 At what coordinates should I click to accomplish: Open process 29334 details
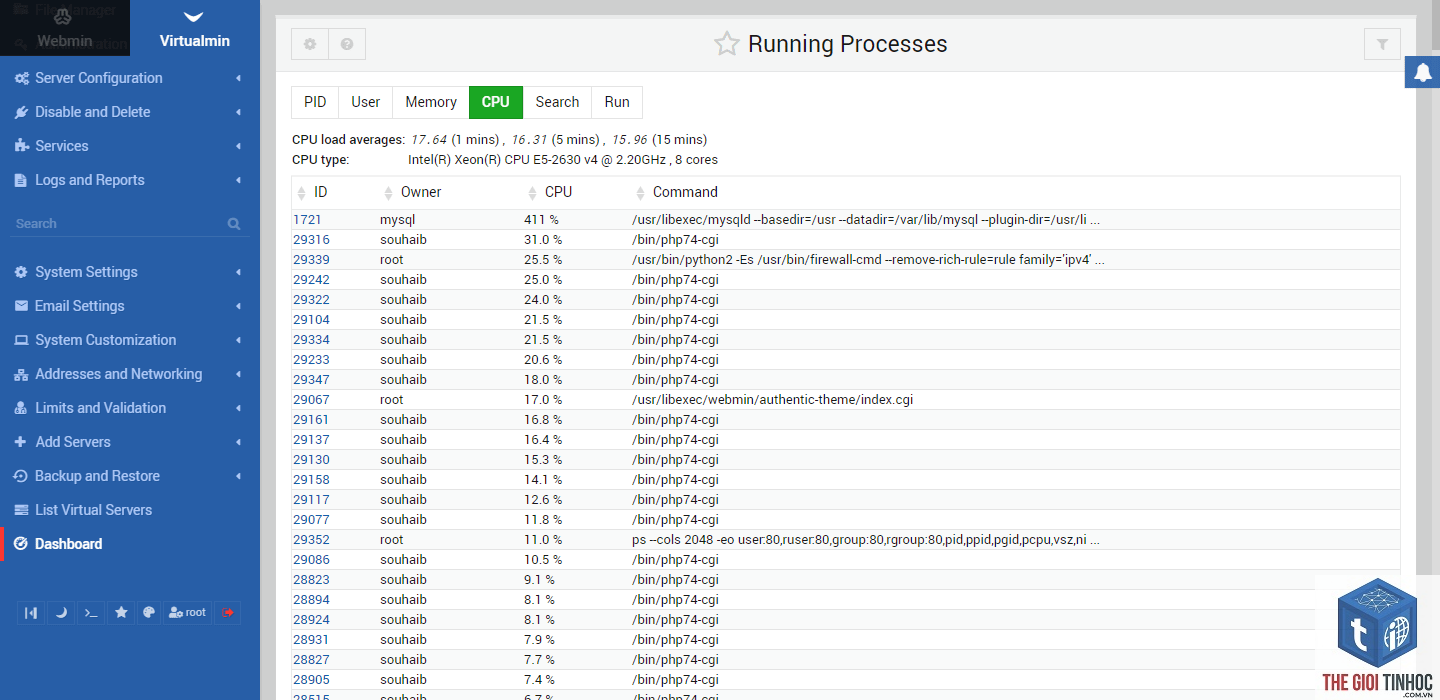coord(311,340)
